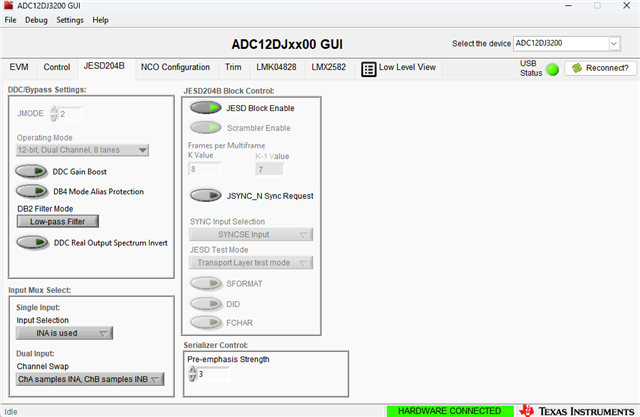Click the K-1 Value field
The image size is (640, 417).
coord(269,169)
